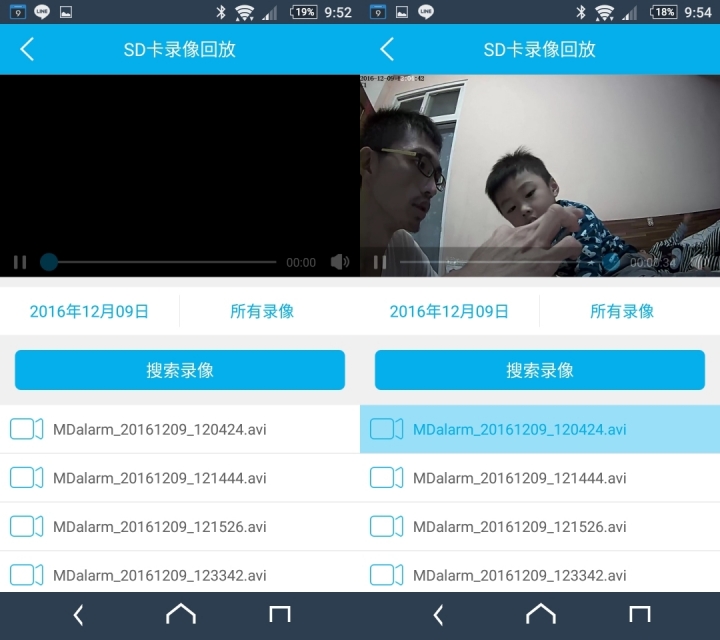Click camera icon beside left 121526.avi entry
This screenshot has height=640, width=720.
27,527
